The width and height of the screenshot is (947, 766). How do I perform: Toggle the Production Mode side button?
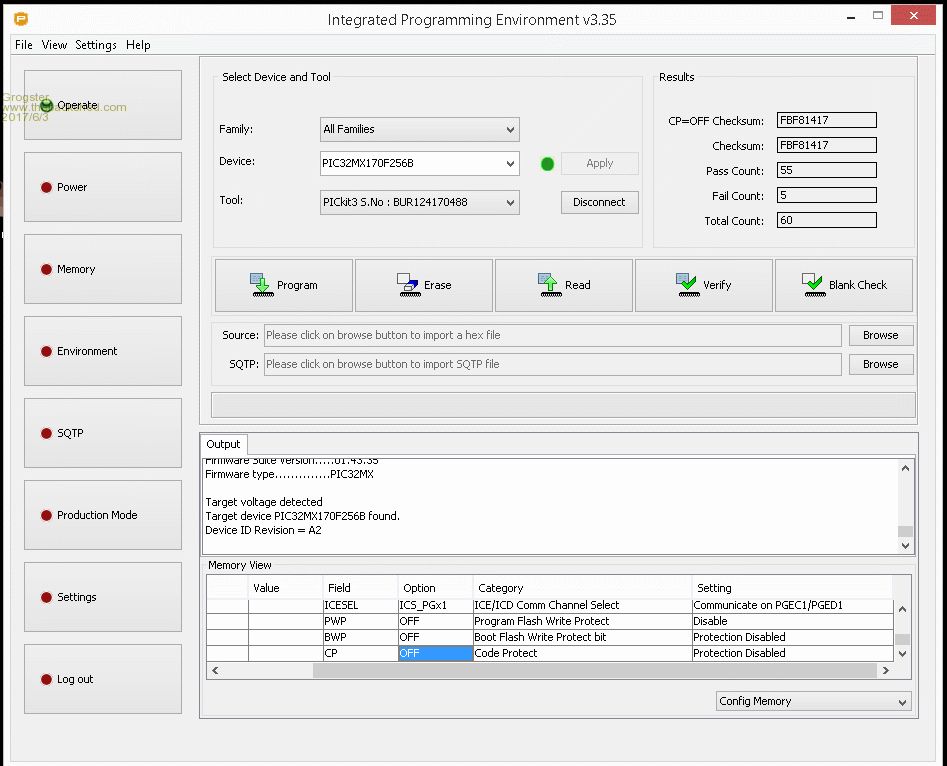(x=103, y=515)
